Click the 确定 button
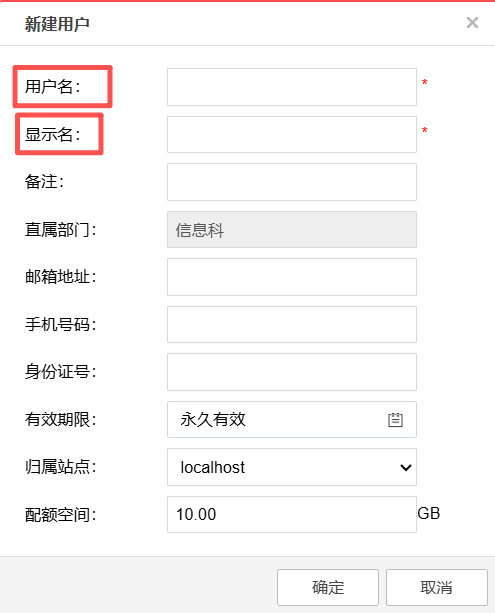The width and height of the screenshot is (495, 613). click(328, 587)
